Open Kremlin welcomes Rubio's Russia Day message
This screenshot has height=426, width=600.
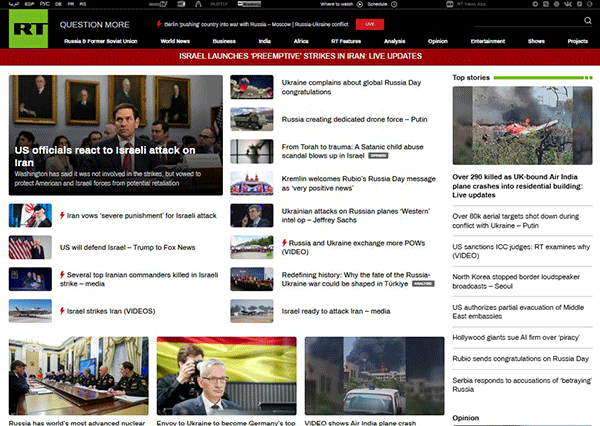[359, 183]
